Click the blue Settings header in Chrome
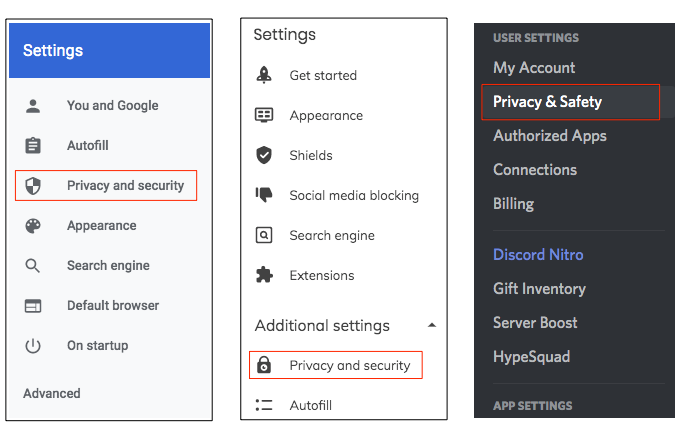The width and height of the screenshot is (689, 436). 109,51
